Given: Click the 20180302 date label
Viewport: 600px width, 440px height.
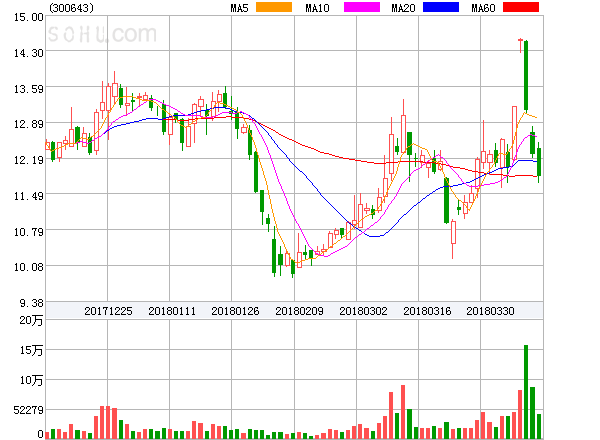Looking at the screenshot, I should (363, 311).
